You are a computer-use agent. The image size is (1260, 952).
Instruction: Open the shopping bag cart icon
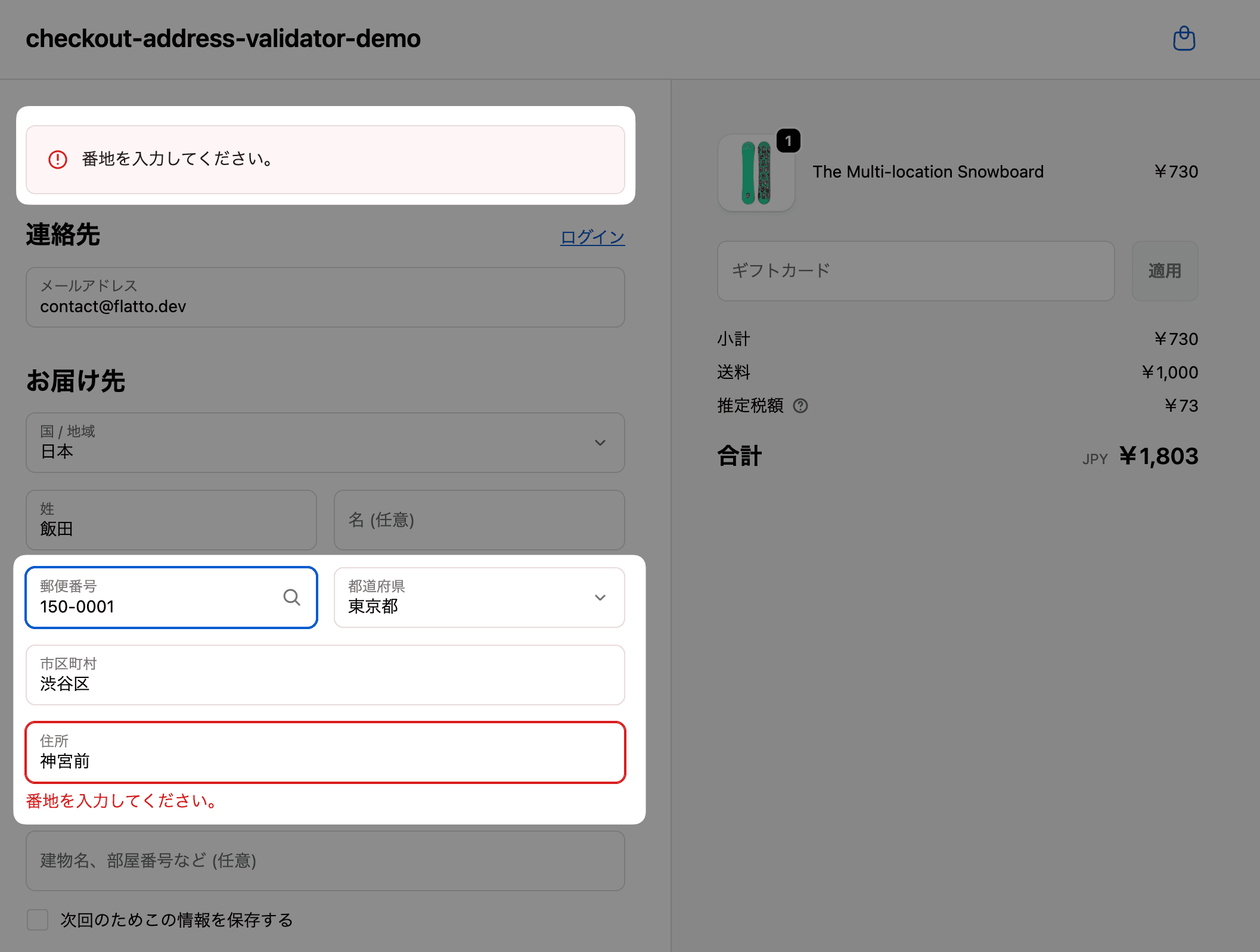tap(1184, 39)
